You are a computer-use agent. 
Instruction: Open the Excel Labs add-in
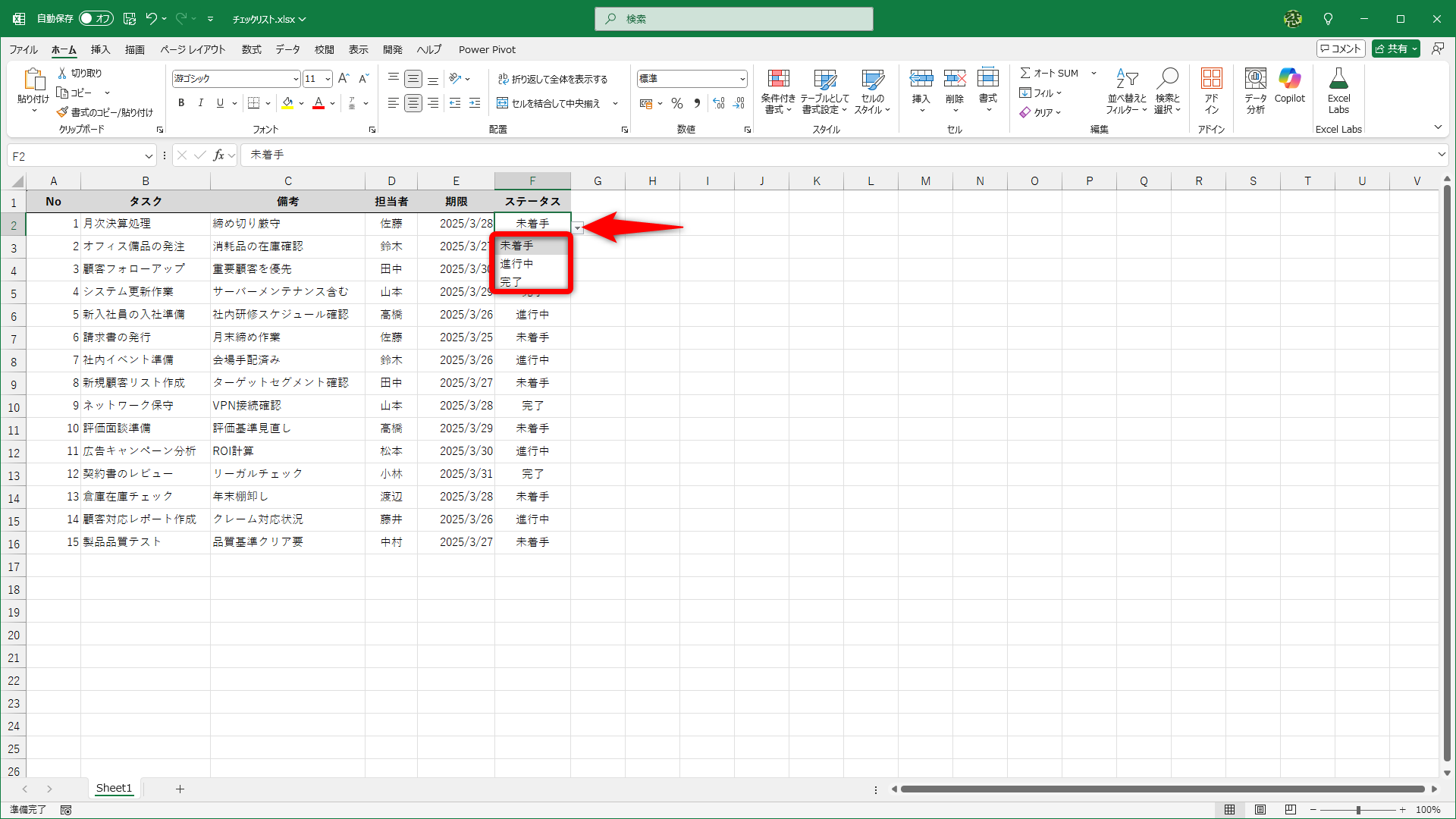click(1338, 89)
